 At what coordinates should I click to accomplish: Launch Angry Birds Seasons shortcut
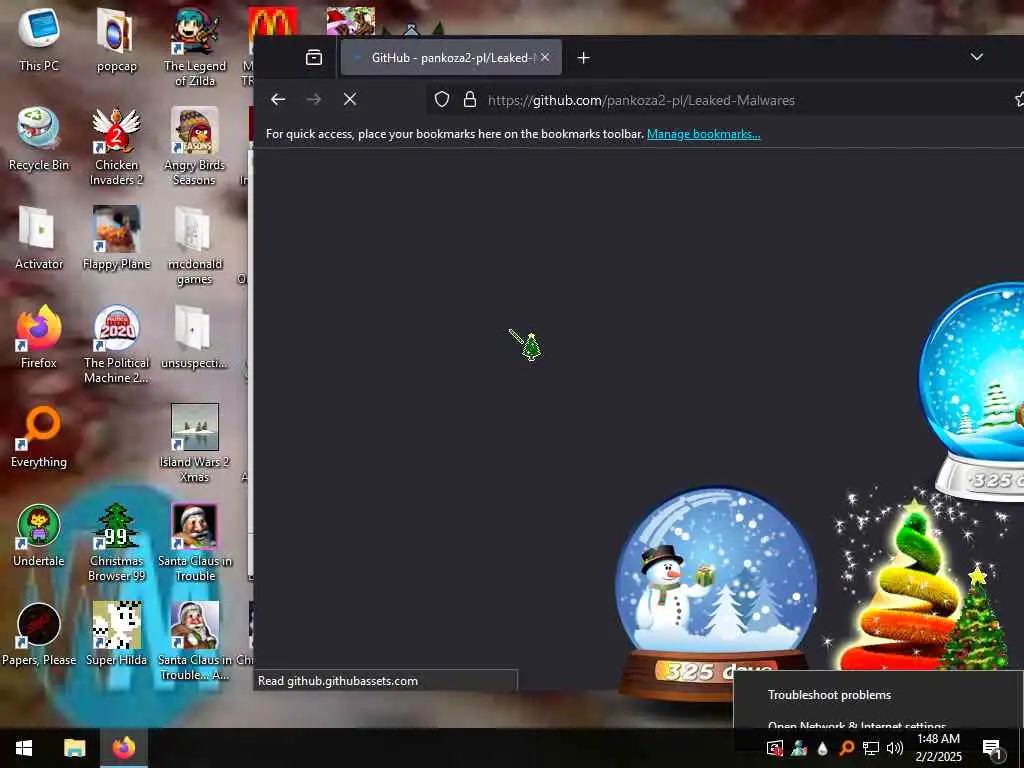(195, 146)
